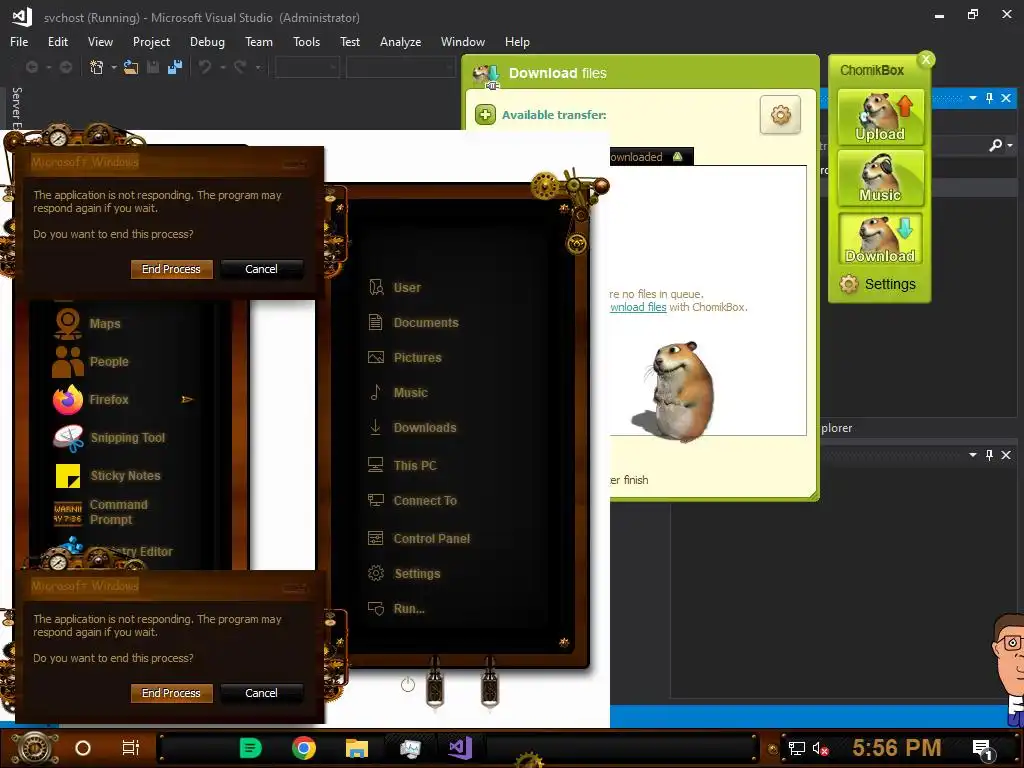Viewport: 1024px width, 768px height.
Task: Click the Save icon in Visual Studio toolbar
Action: (x=153, y=67)
